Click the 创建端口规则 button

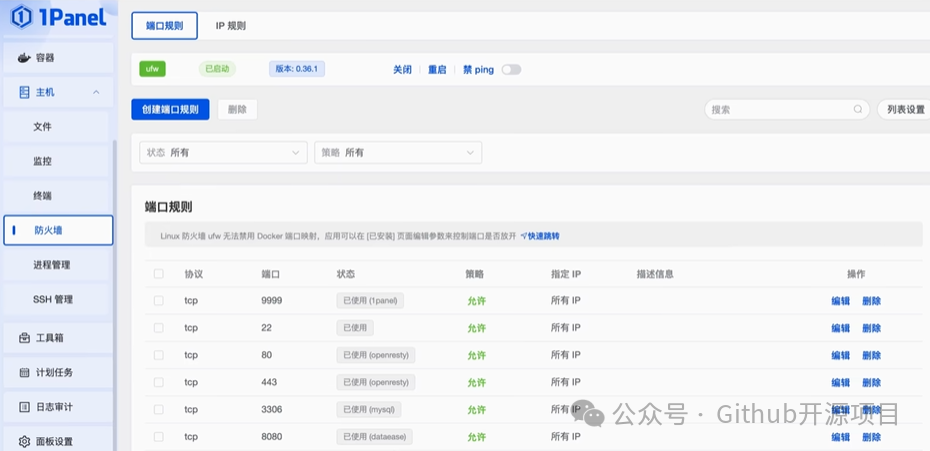pyautogui.click(x=170, y=109)
